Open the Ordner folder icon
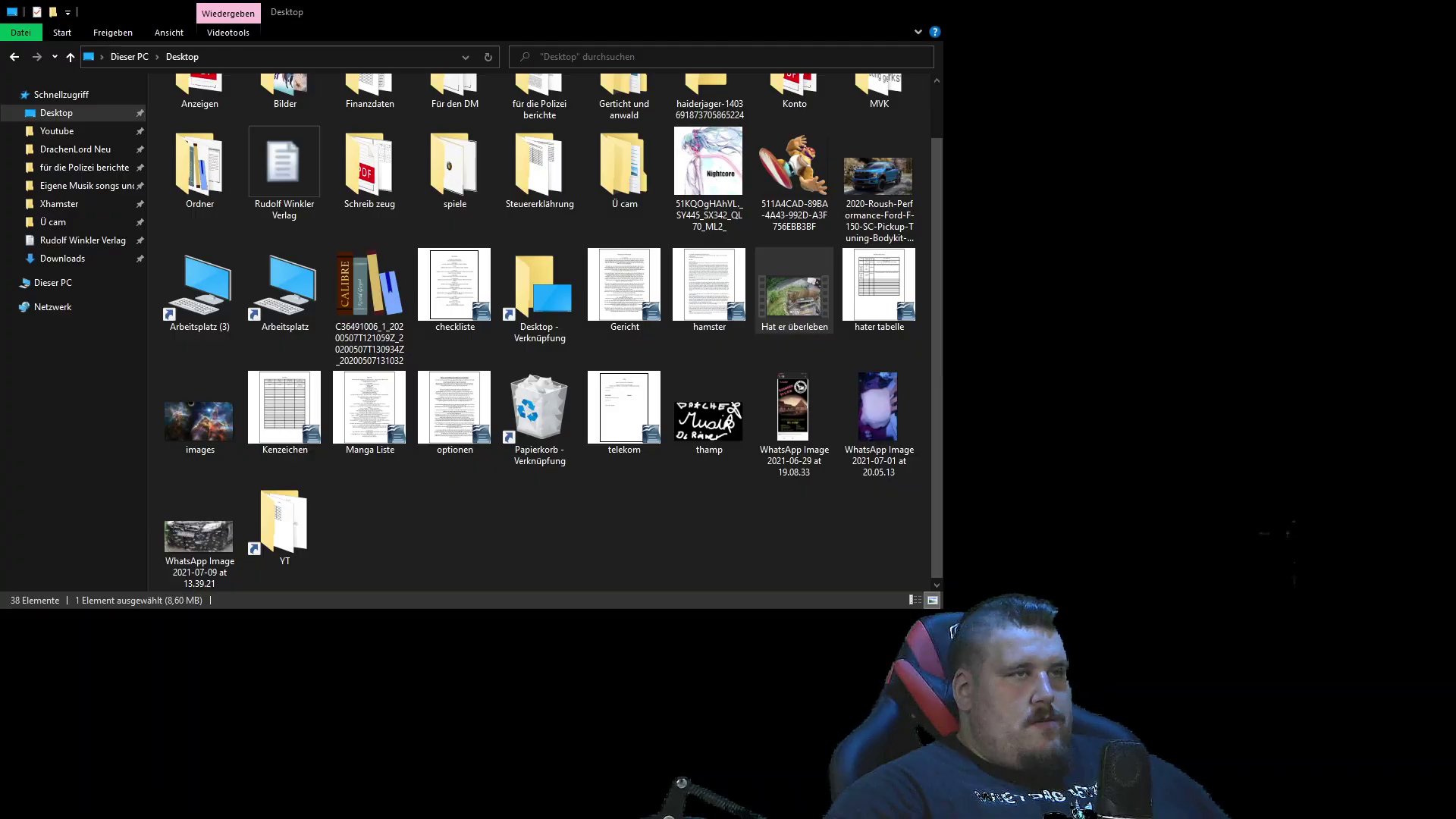Image resolution: width=1456 pixels, height=819 pixels. (x=199, y=165)
